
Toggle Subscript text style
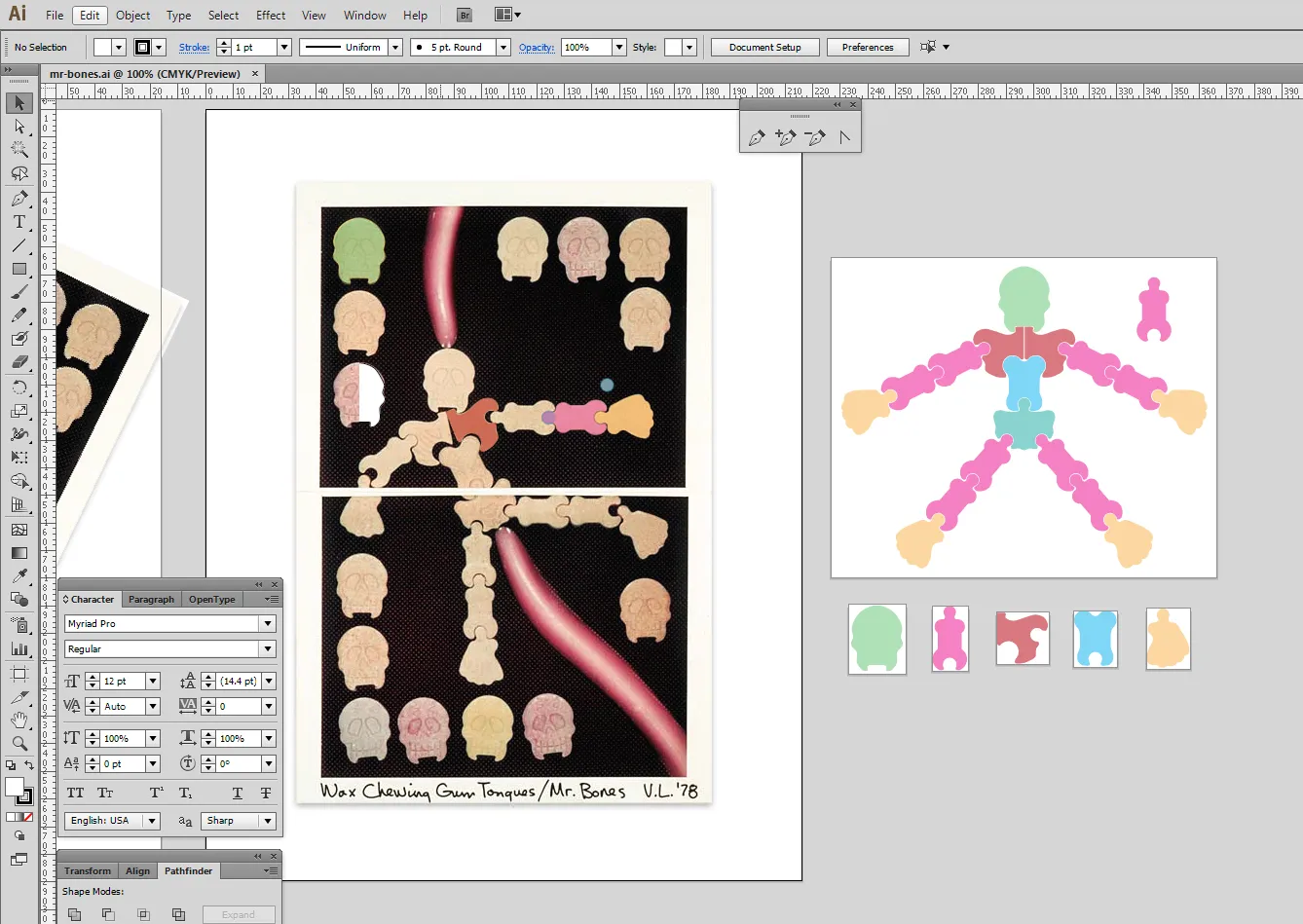pos(185,794)
